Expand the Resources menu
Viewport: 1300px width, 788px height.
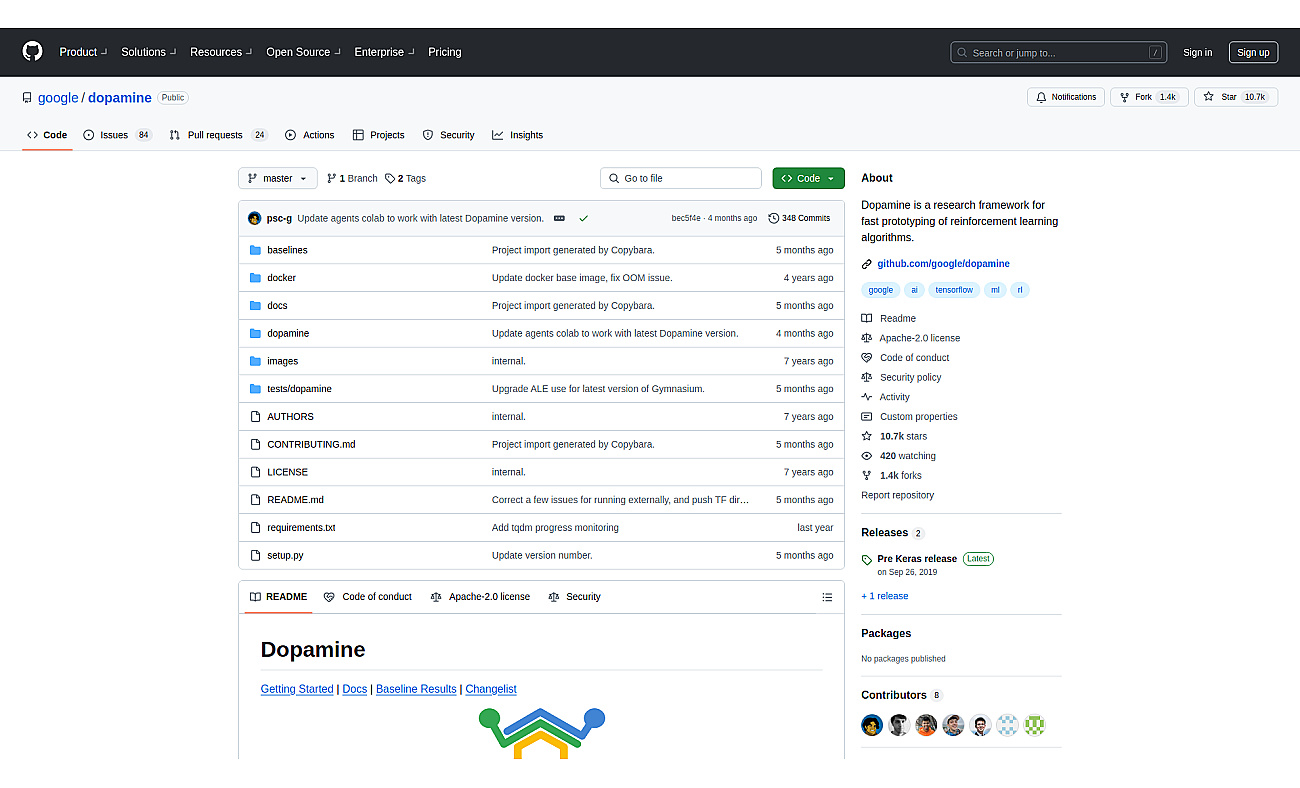(221, 52)
